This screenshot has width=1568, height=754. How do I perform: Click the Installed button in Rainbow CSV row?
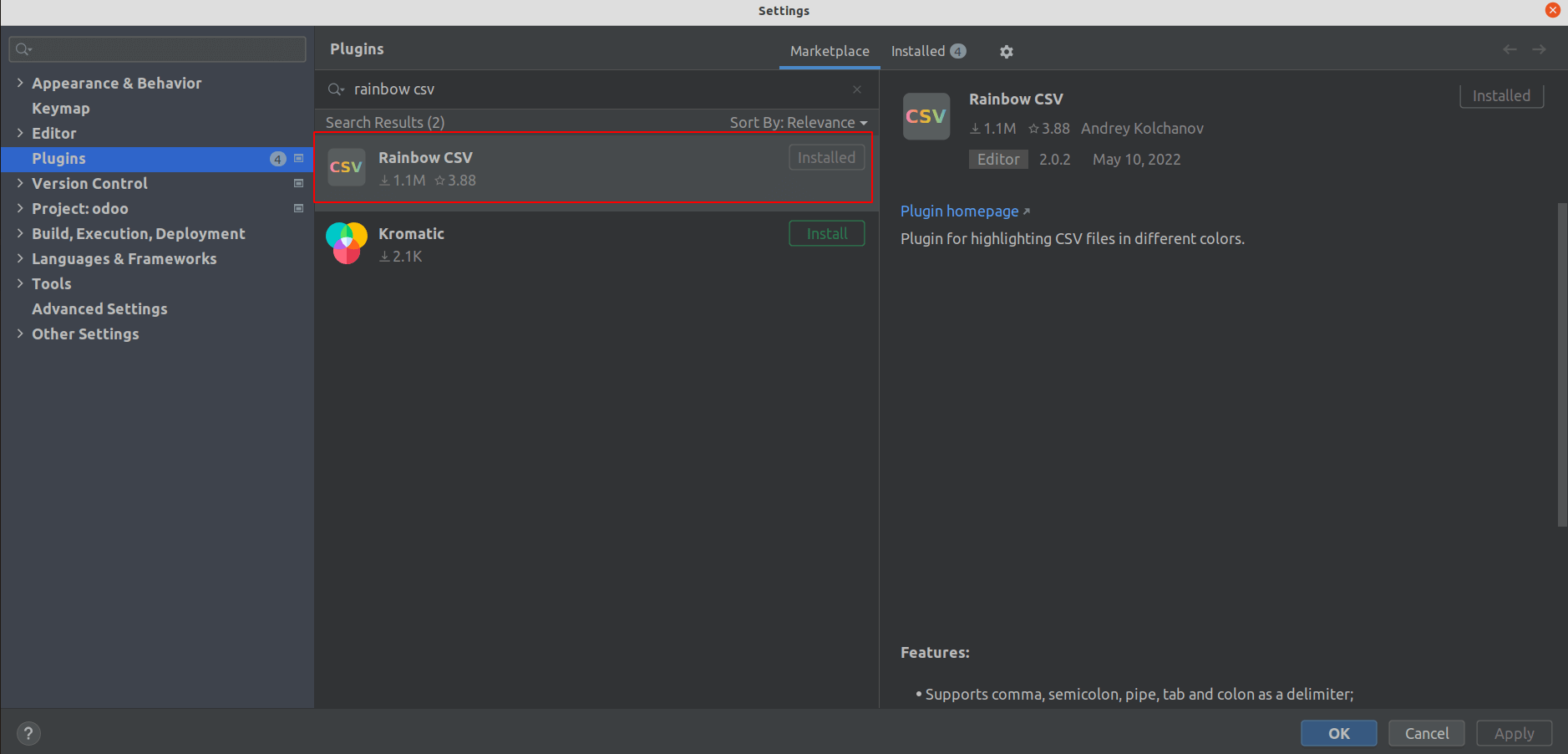pyautogui.click(x=827, y=158)
